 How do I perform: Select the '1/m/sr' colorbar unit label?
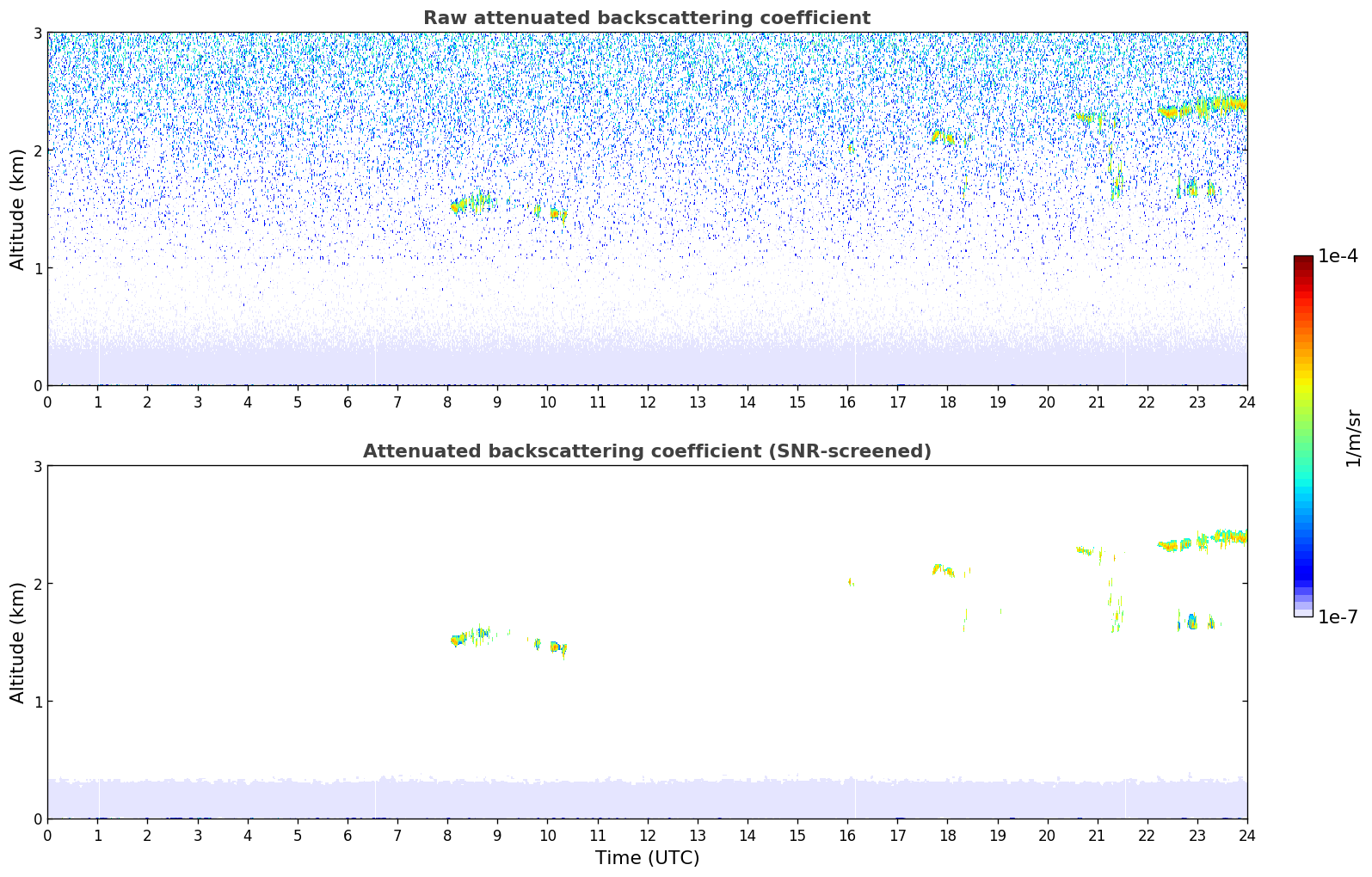click(1353, 437)
